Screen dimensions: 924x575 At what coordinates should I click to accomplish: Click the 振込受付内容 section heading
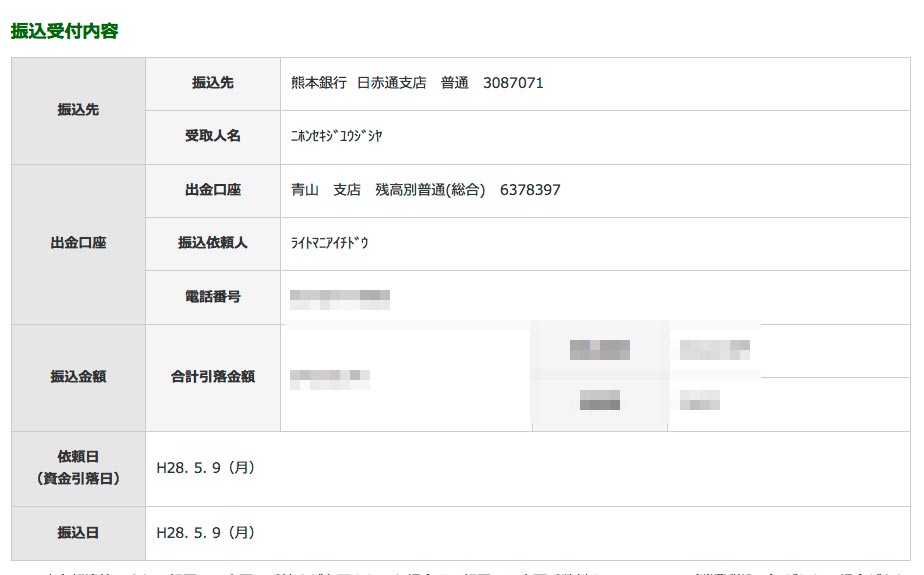[x=64, y=31]
